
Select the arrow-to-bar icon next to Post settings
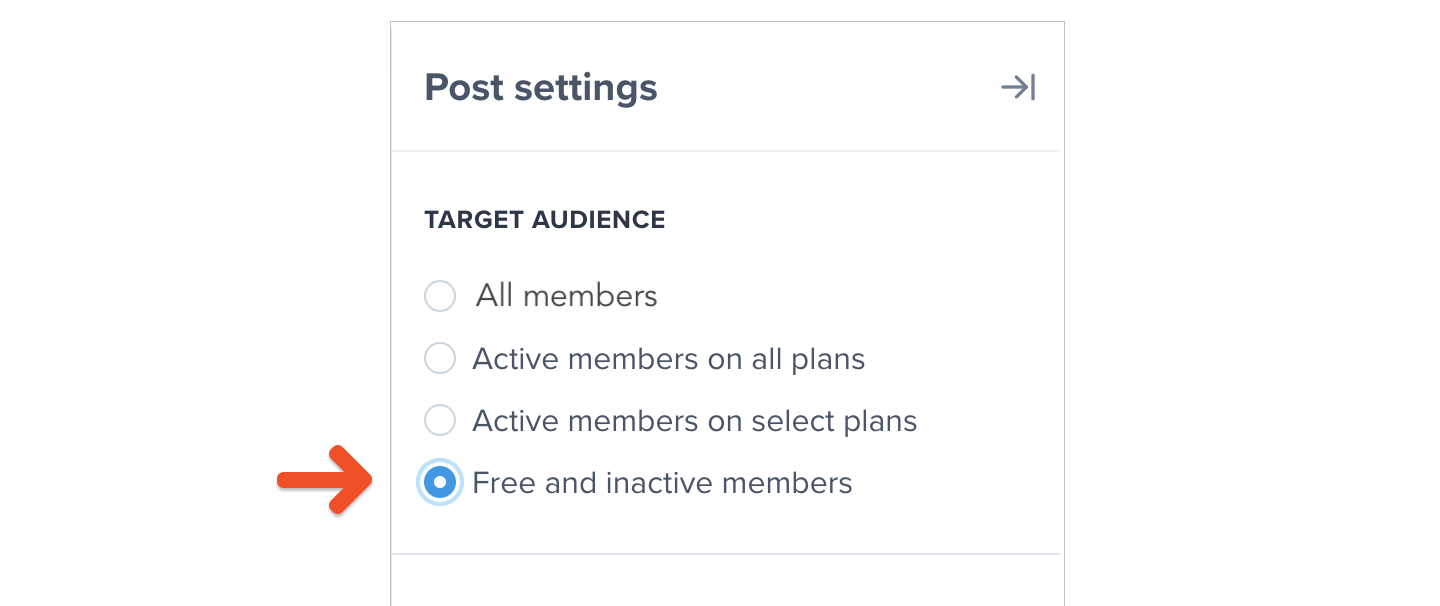[1017, 87]
